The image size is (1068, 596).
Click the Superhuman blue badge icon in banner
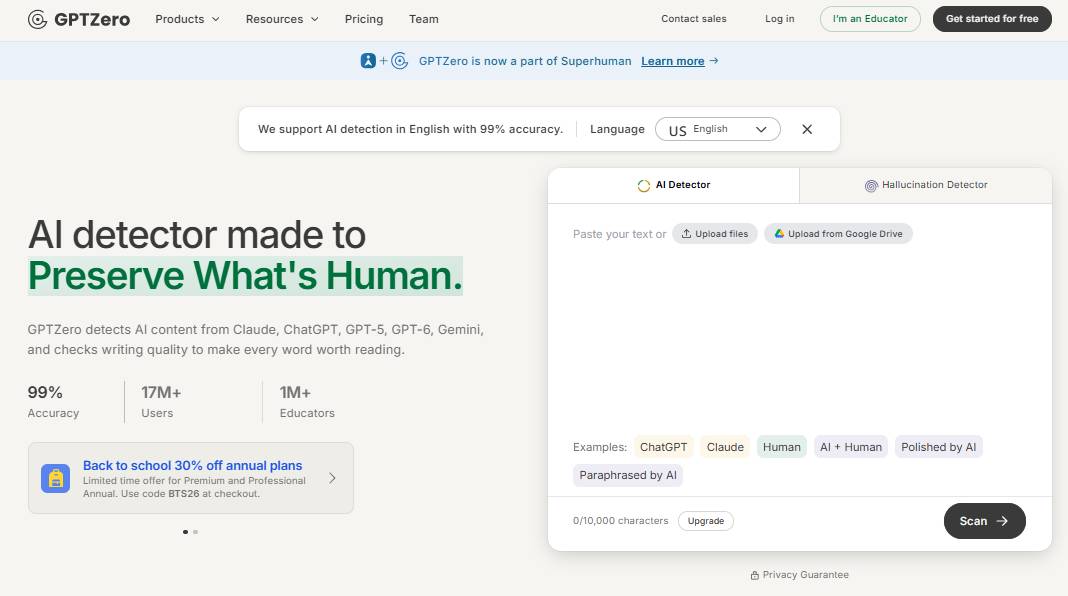[x=368, y=61]
